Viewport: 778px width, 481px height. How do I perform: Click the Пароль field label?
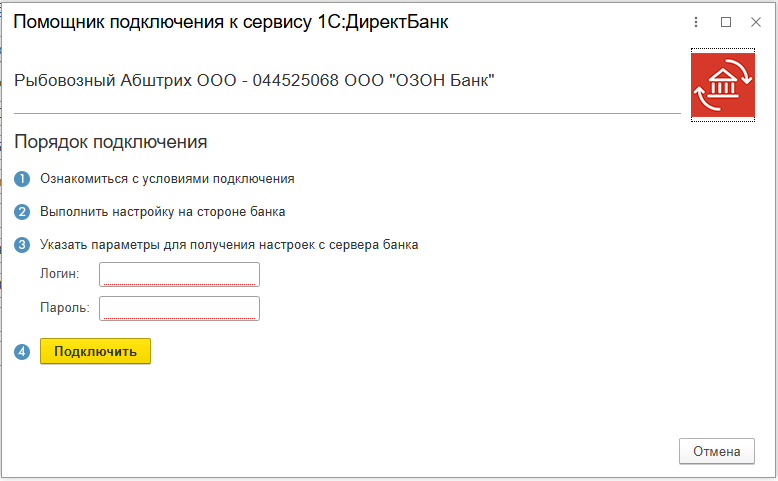point(64,308)
